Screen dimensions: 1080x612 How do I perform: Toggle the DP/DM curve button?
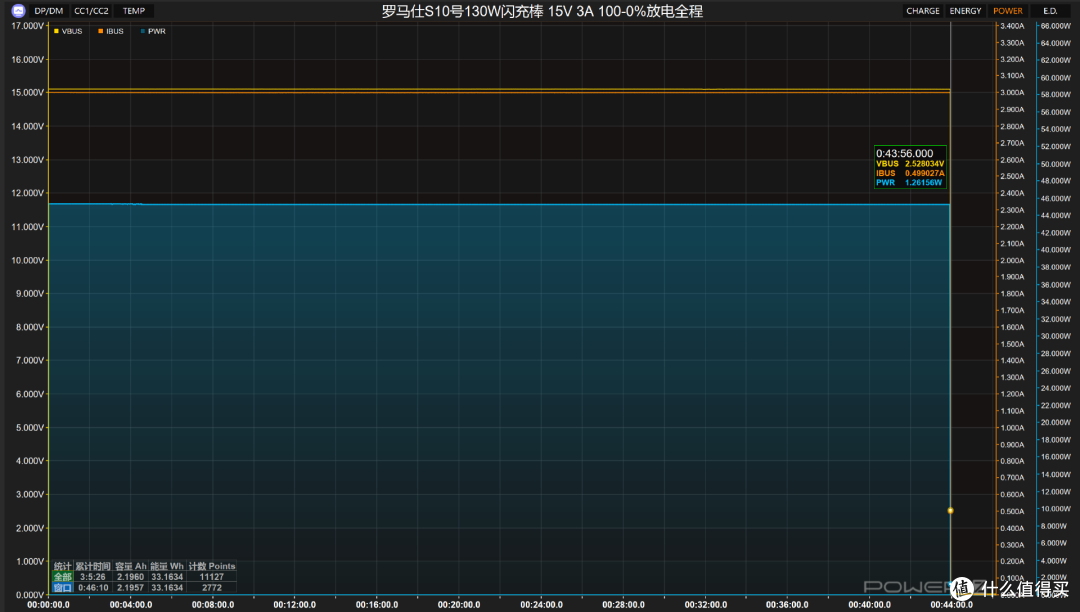[x=48, y=11]
